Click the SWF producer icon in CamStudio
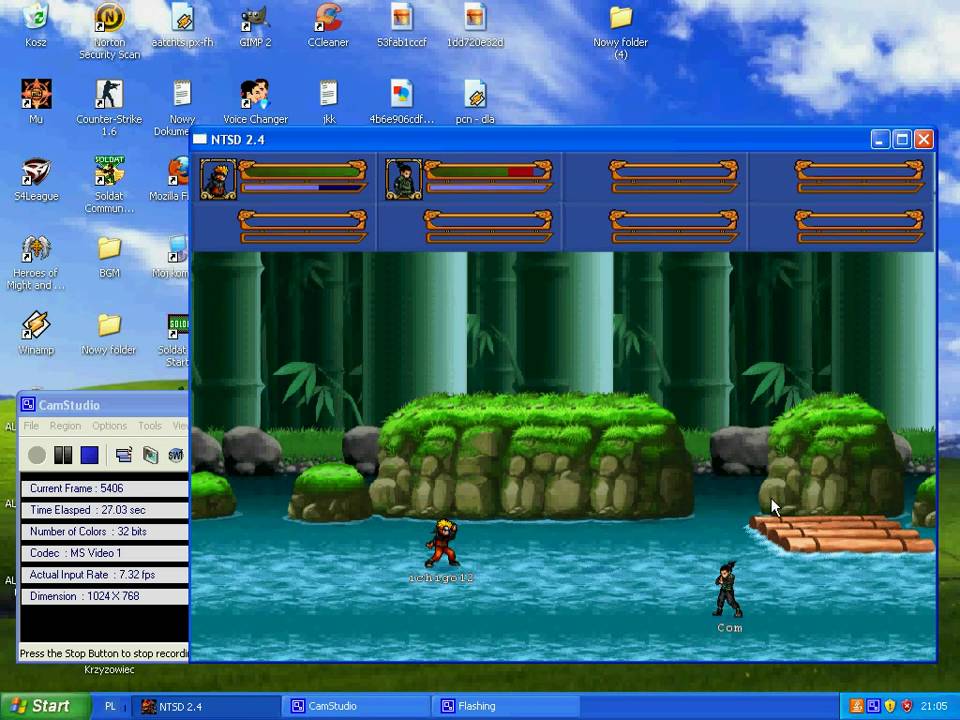 (x=176, y=455)
